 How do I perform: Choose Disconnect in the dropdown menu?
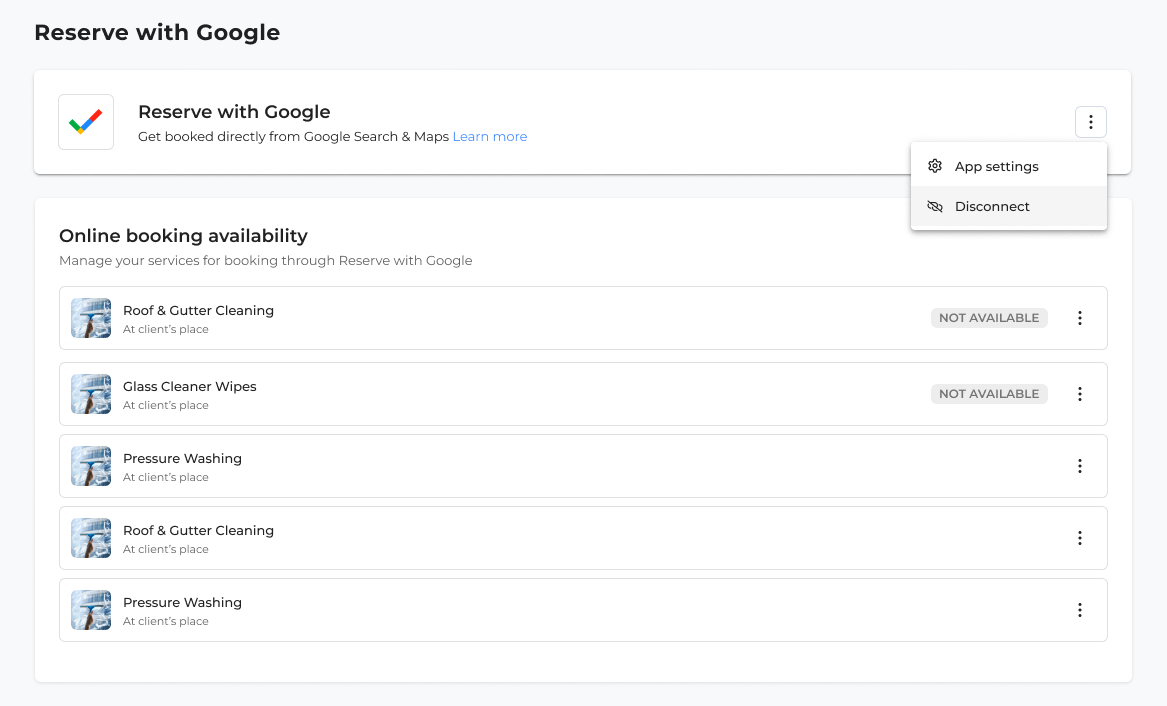click(x=992, y=207)
